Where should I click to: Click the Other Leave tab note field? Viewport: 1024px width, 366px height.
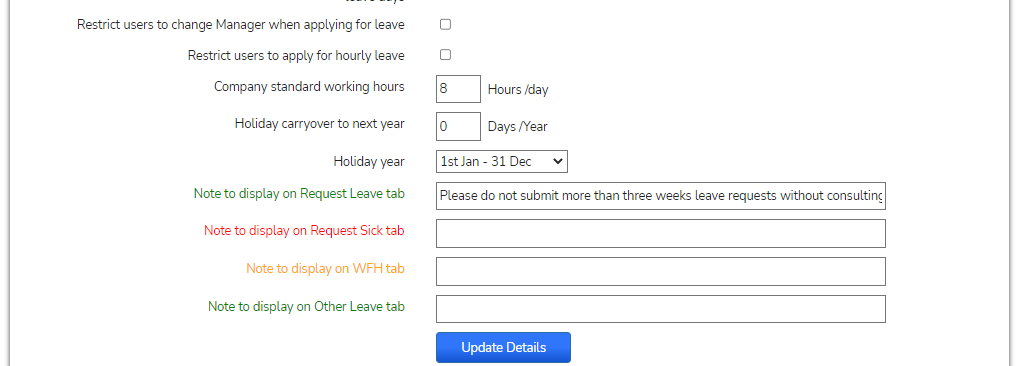point(661,309)
